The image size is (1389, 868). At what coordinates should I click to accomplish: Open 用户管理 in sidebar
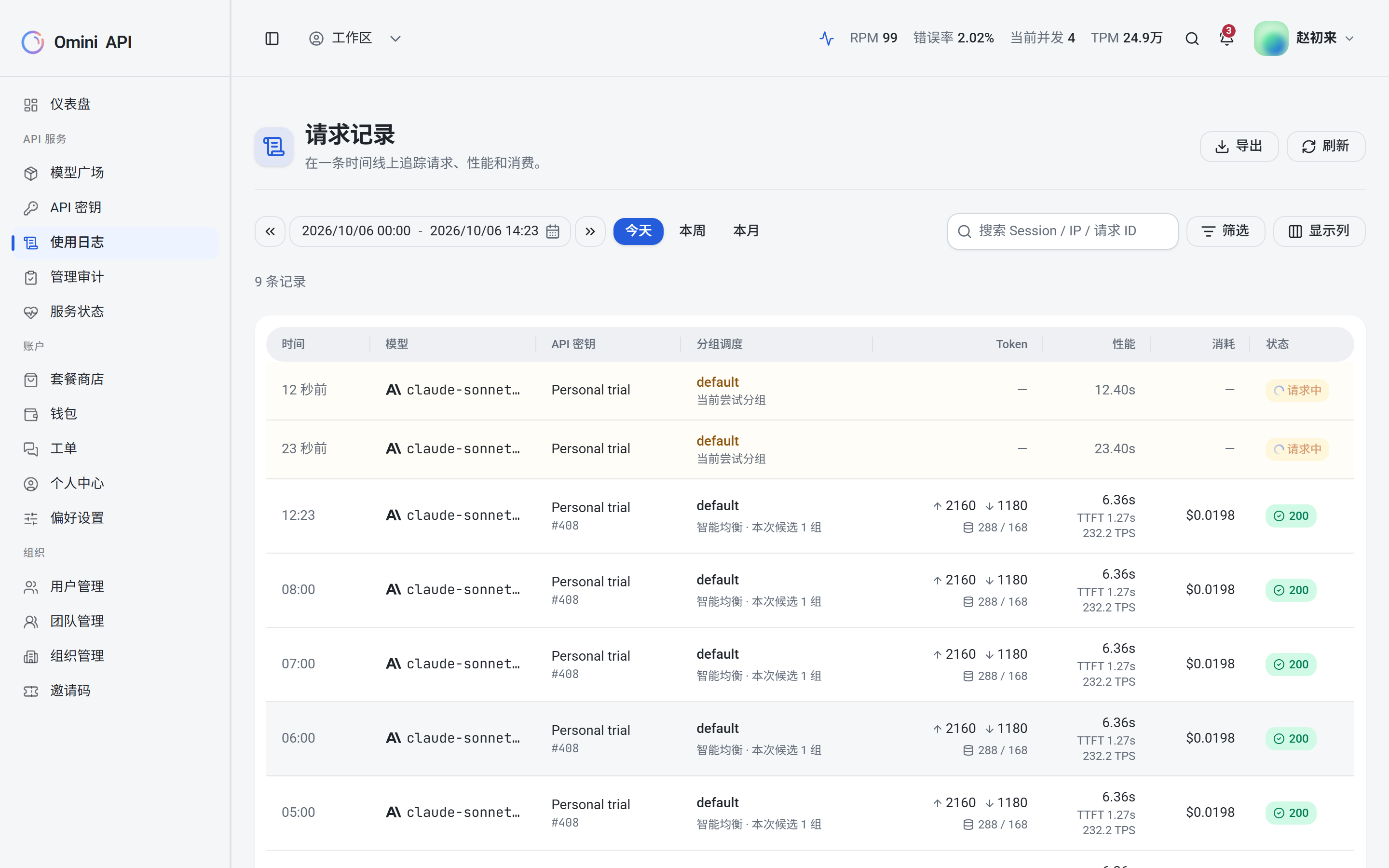(115, 587)
